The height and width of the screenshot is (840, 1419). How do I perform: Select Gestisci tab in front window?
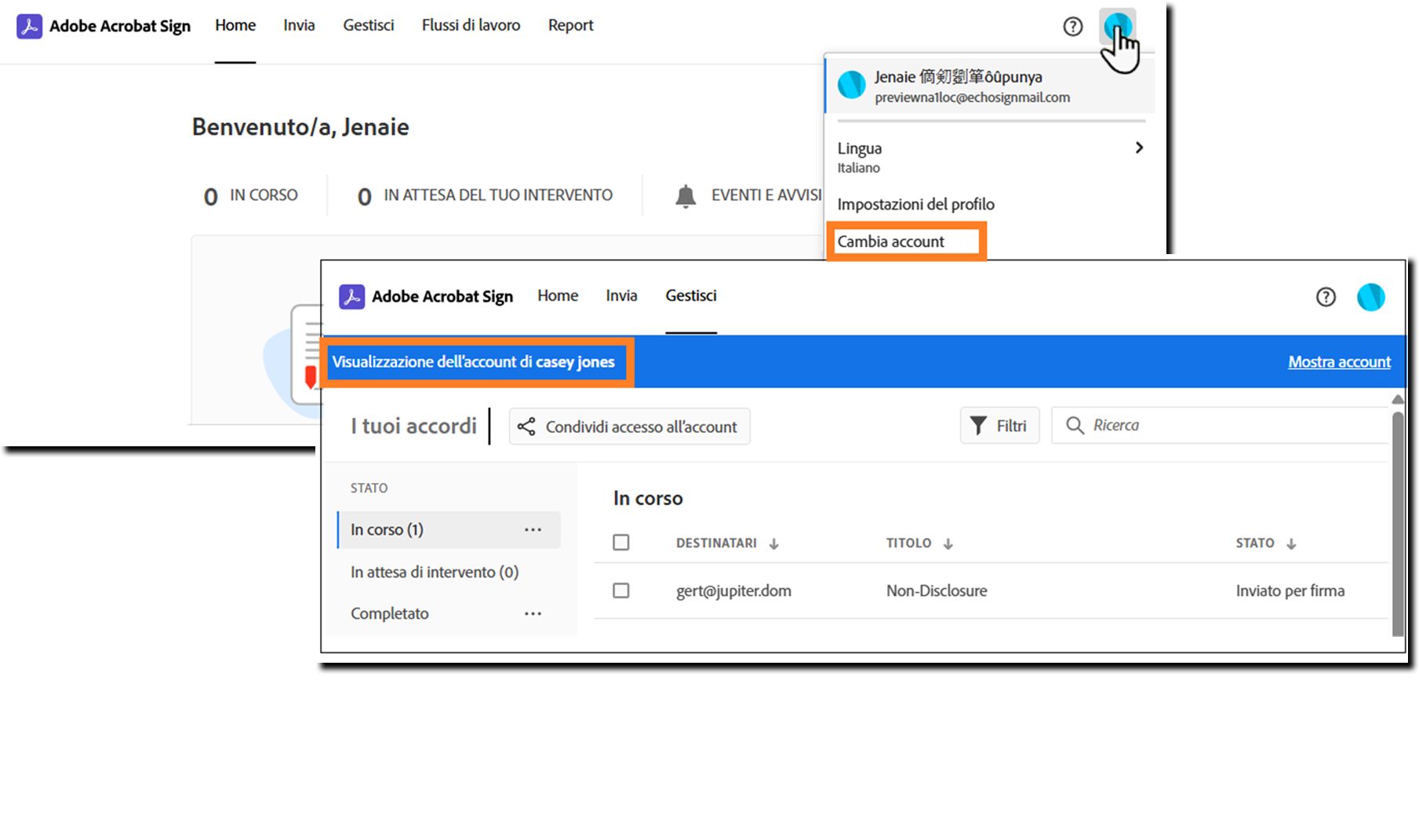pos(691,296)
